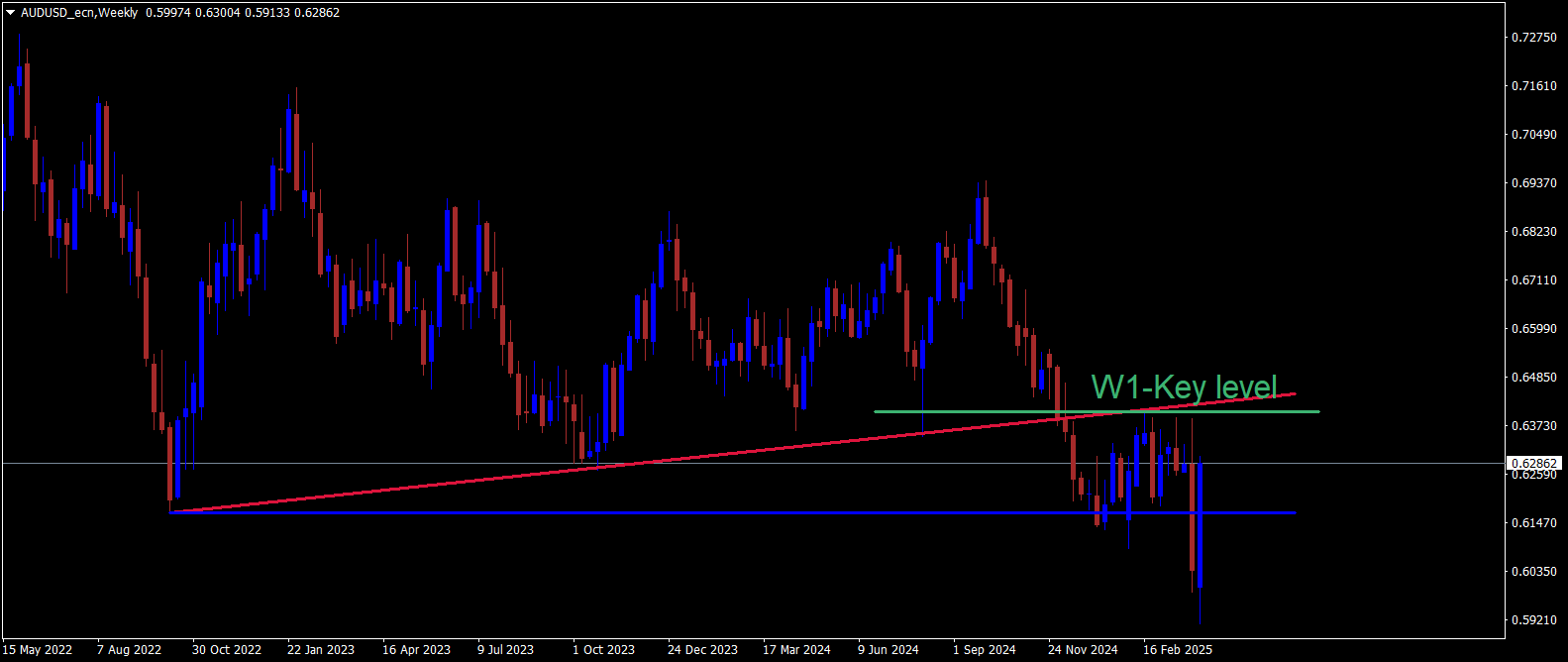
Task: Click the 24 Nov 2024 date label
Action: pos(1083,650)
